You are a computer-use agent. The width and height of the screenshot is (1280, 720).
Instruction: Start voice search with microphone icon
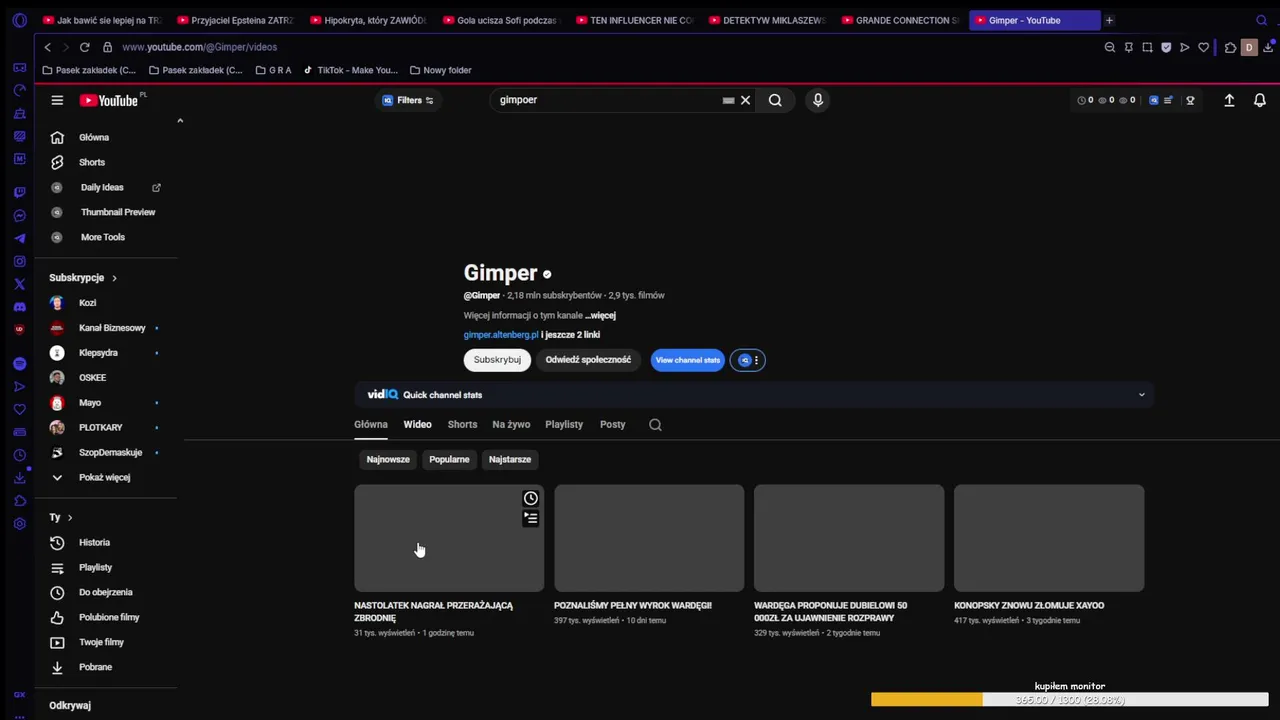[818, 100]
